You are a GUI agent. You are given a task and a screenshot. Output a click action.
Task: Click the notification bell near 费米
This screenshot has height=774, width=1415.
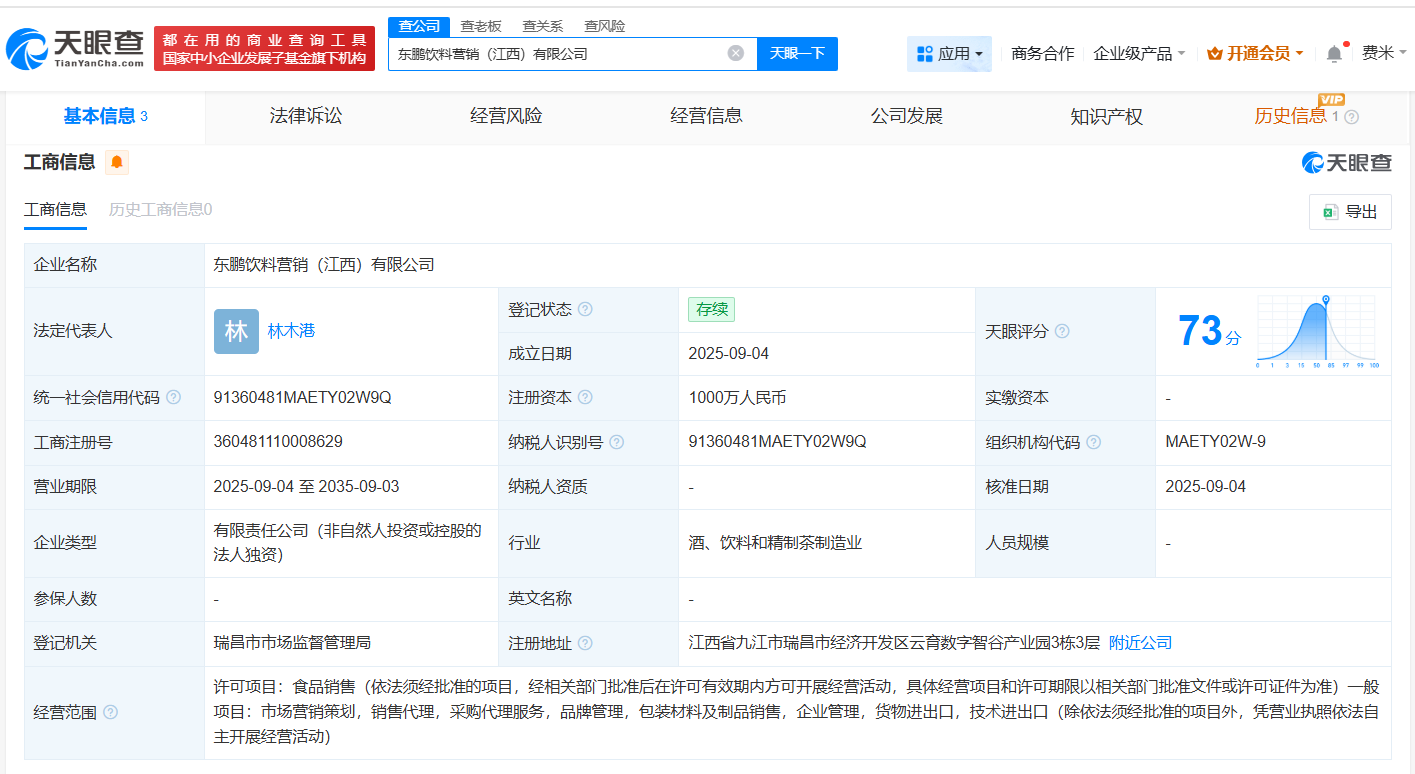(1334, 53)
